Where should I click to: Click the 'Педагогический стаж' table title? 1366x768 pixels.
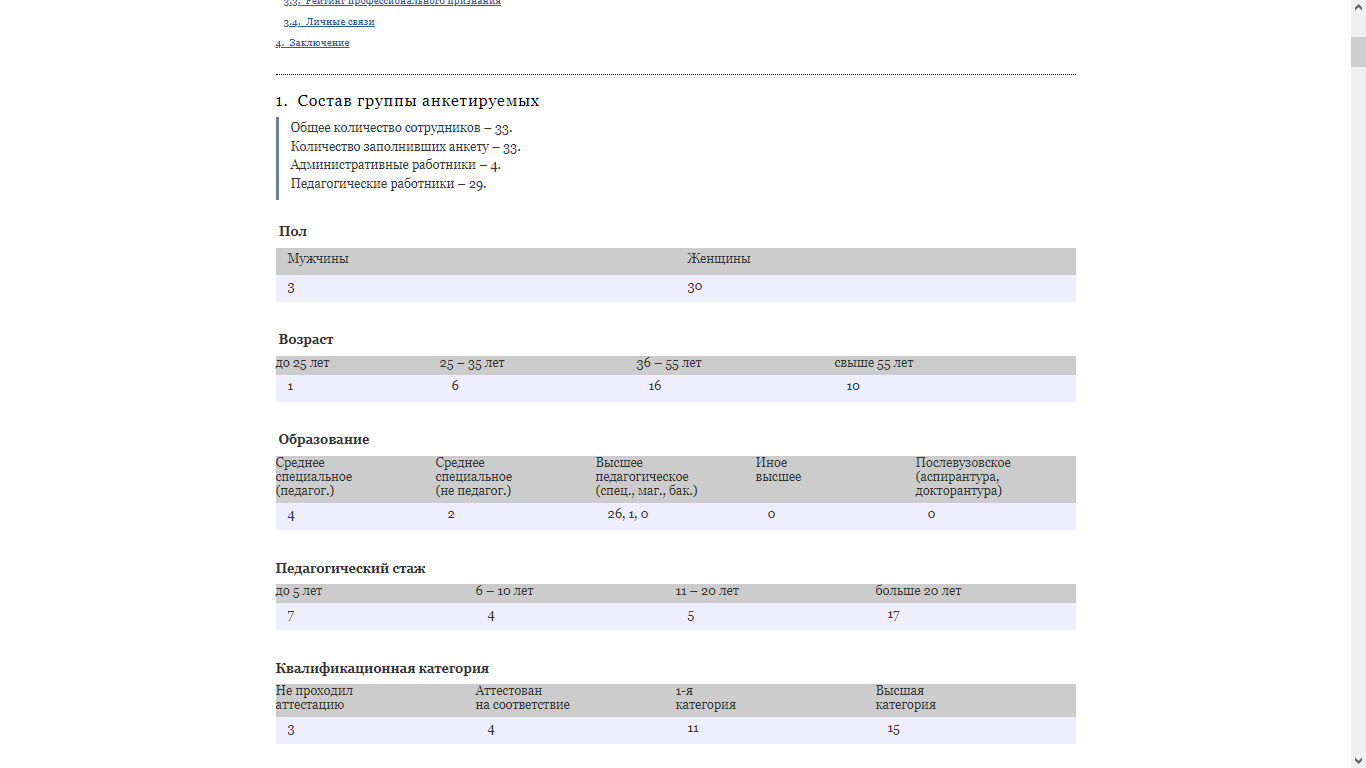[351, 568]
